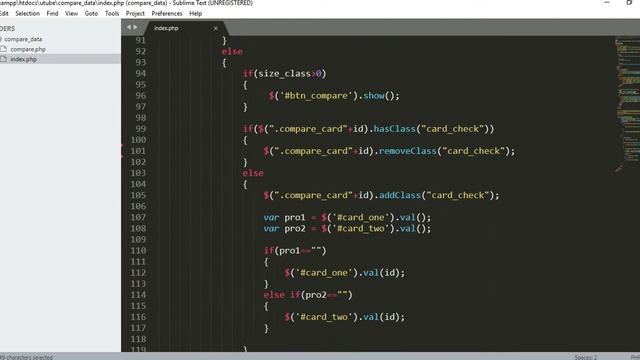Click the 'var pro1' declaration
The width and height of the screenshot is (640, 360).
(284, 217)
